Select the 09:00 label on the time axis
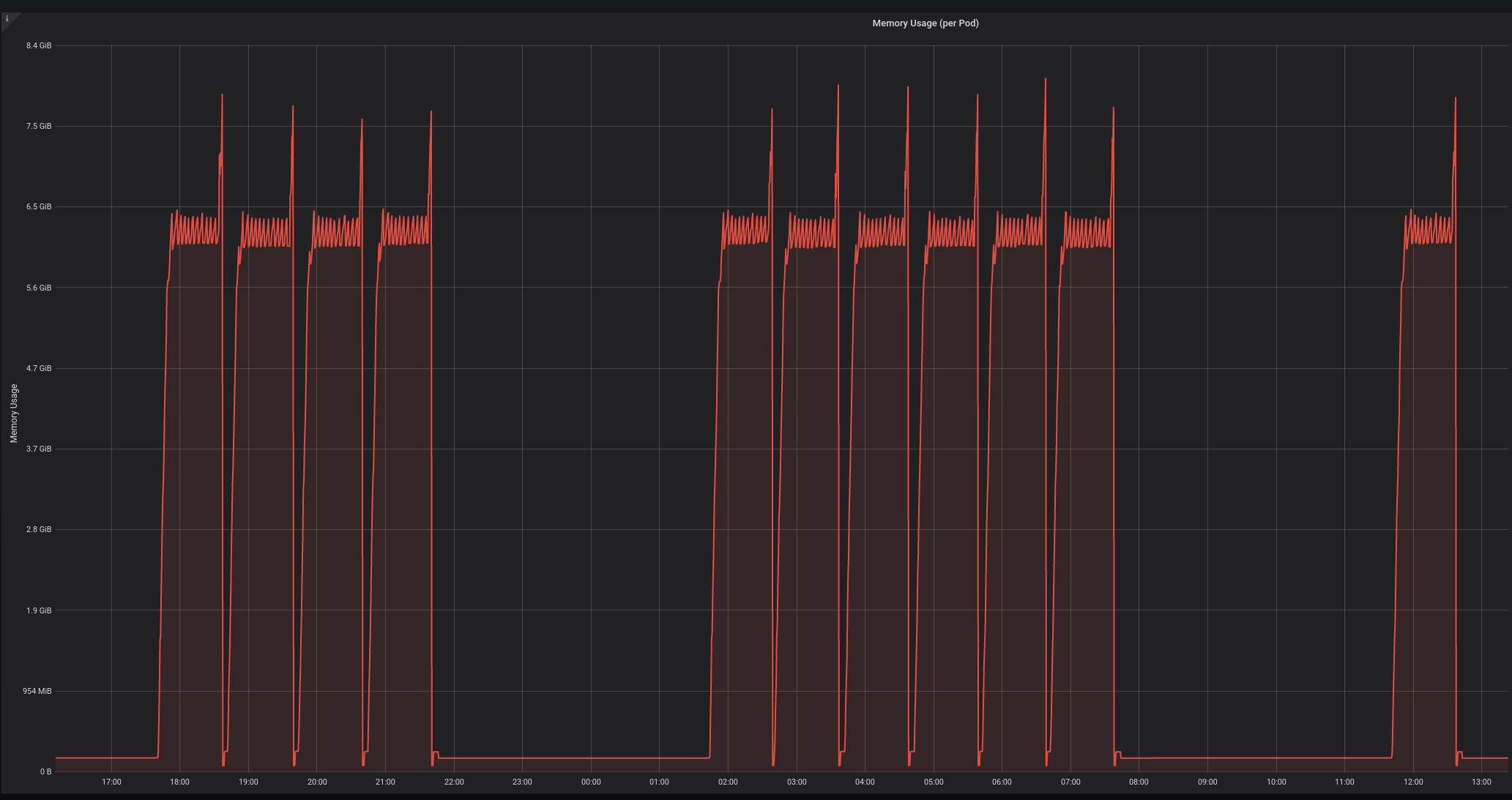The height and width of the screenshot is (800, 1512). [1207, 782]
